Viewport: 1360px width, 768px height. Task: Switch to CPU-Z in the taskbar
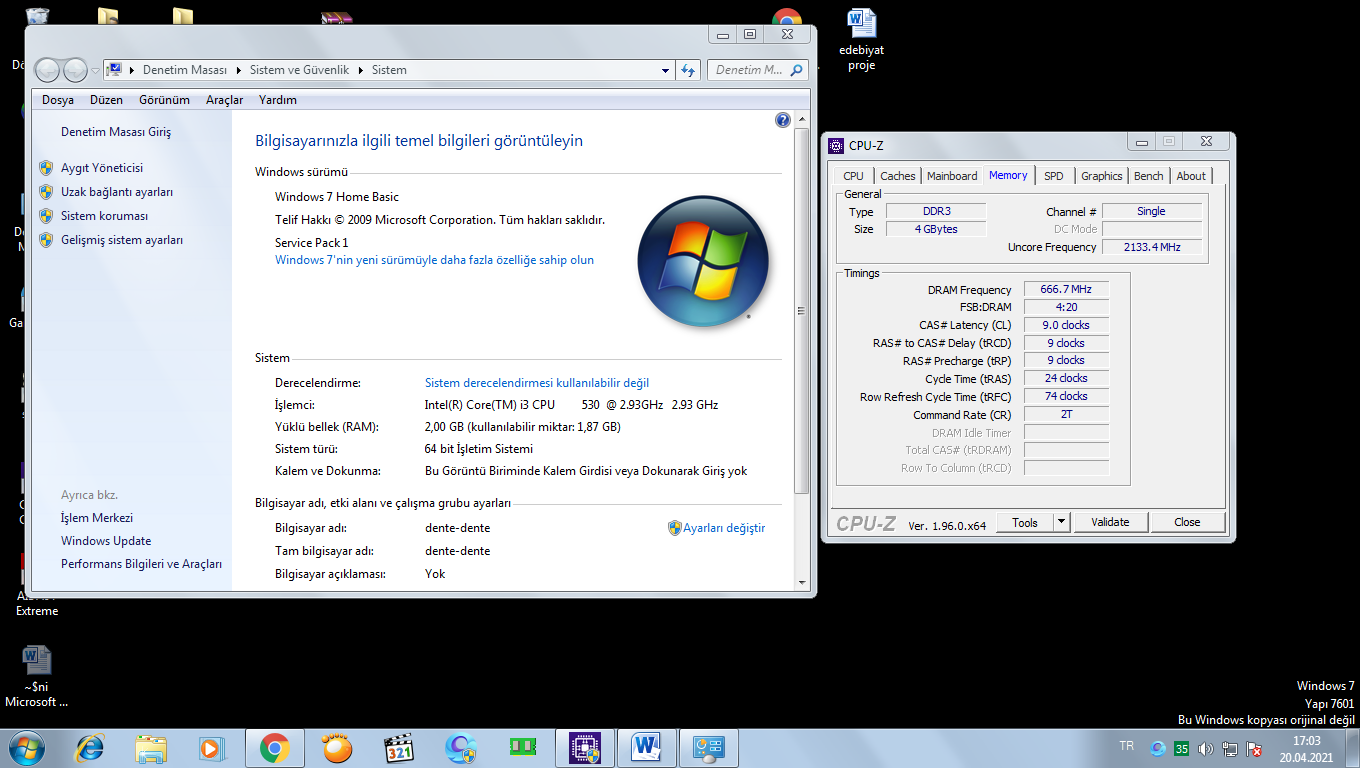[584, 748]
